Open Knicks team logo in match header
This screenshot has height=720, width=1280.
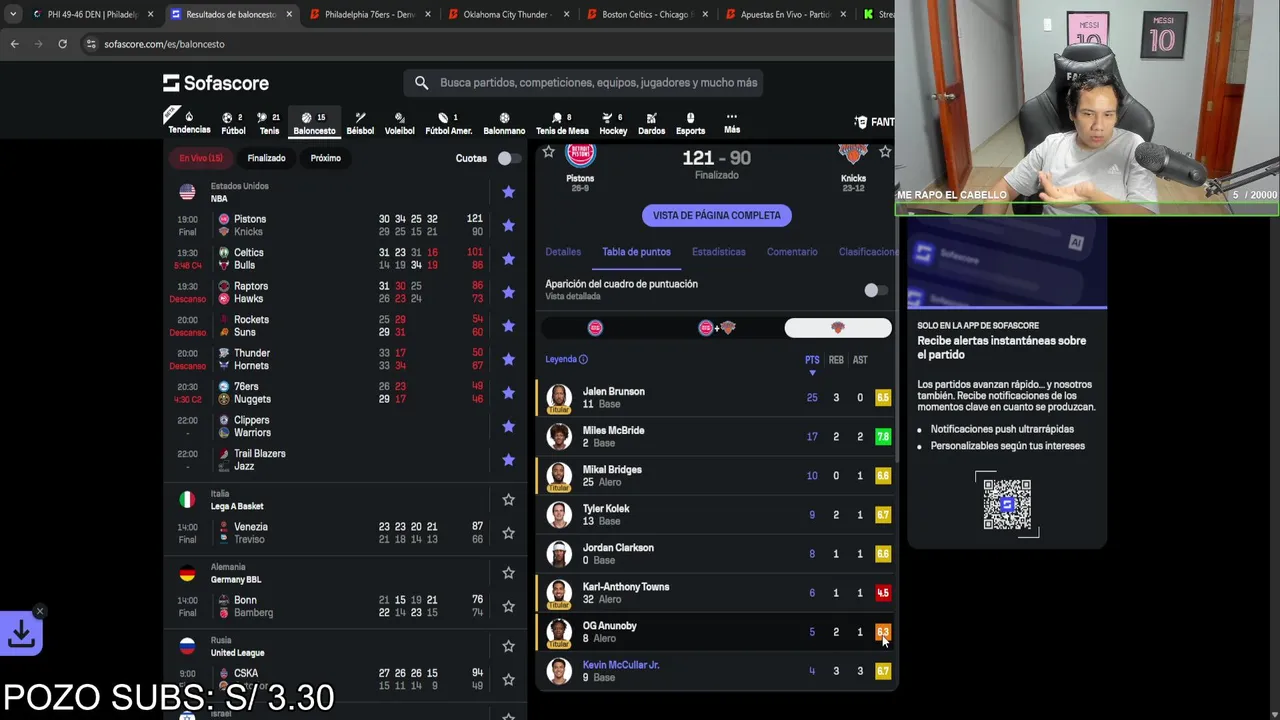[853, 155]
